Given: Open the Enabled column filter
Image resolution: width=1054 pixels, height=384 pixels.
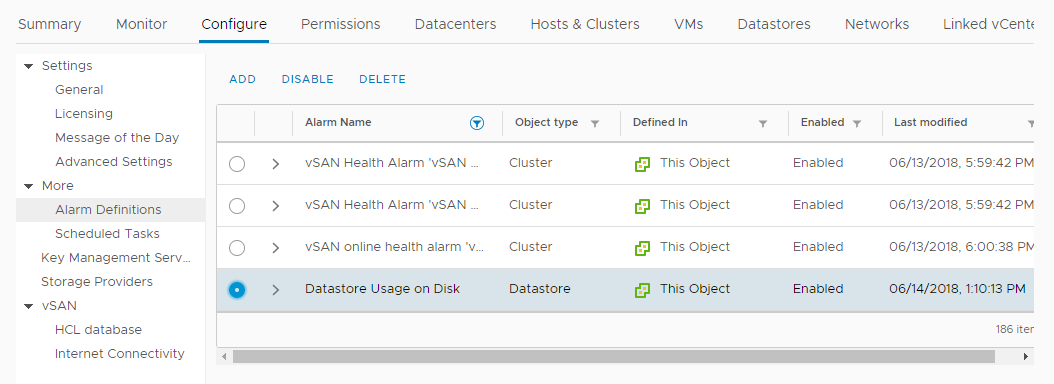Looking at the screenshot, I should coord(856,124).
